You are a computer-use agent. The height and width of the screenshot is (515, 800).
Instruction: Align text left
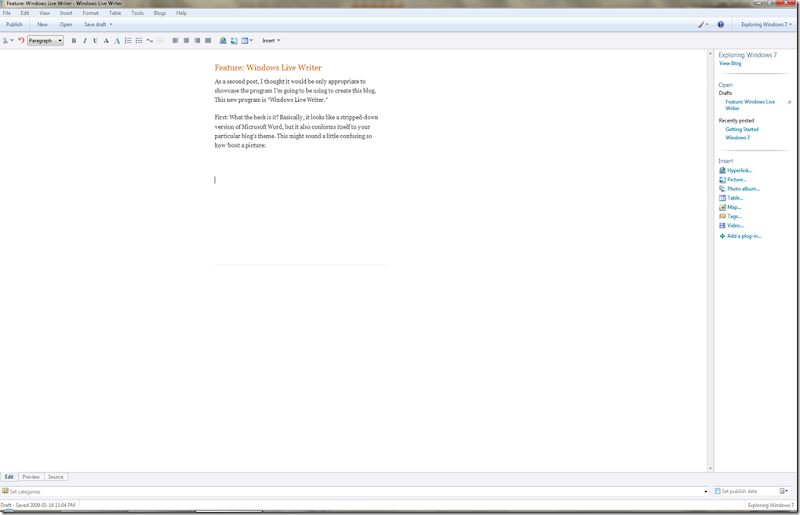click(x=175, y=40)
